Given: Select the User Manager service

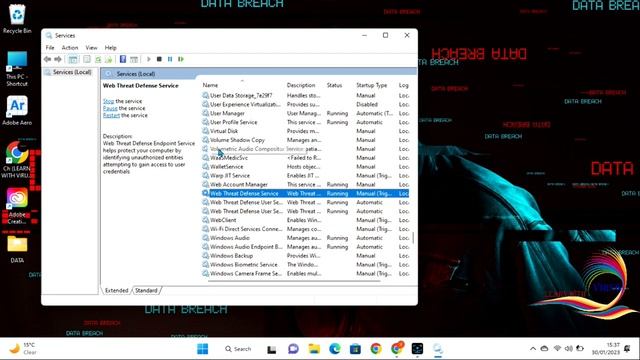Looking at the screenshot, I should click(305, 113).
